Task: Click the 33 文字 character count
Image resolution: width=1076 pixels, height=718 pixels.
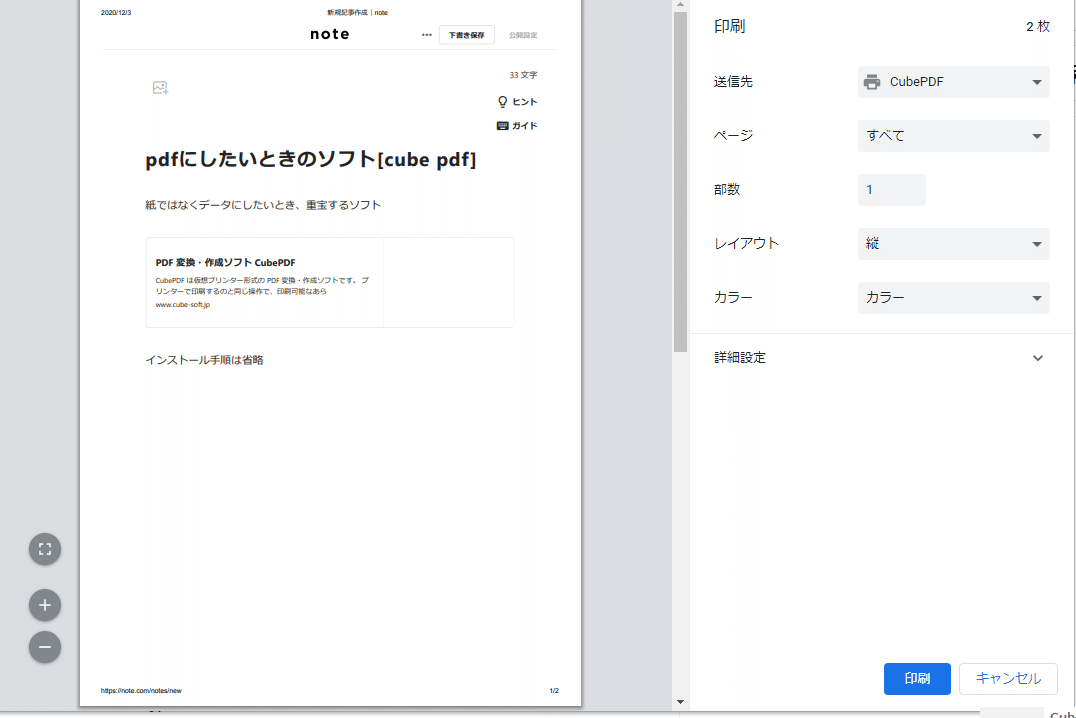Action: pyautogui.click(x=523, y=75)
